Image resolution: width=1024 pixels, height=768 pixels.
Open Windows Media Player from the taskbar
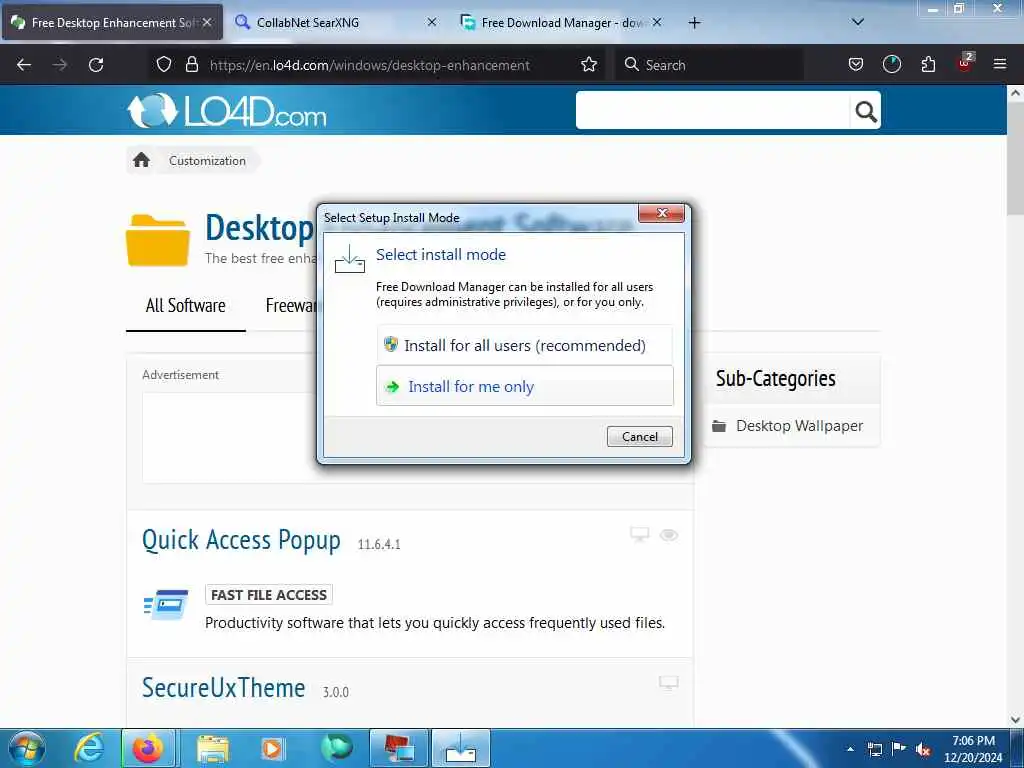(272, 748)
